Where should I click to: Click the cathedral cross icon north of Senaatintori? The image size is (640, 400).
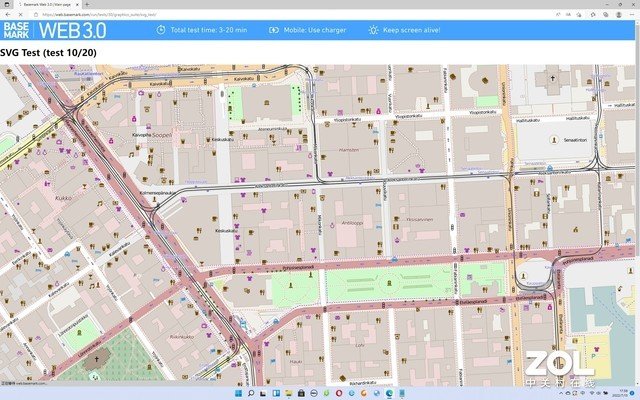click(553, 78)
